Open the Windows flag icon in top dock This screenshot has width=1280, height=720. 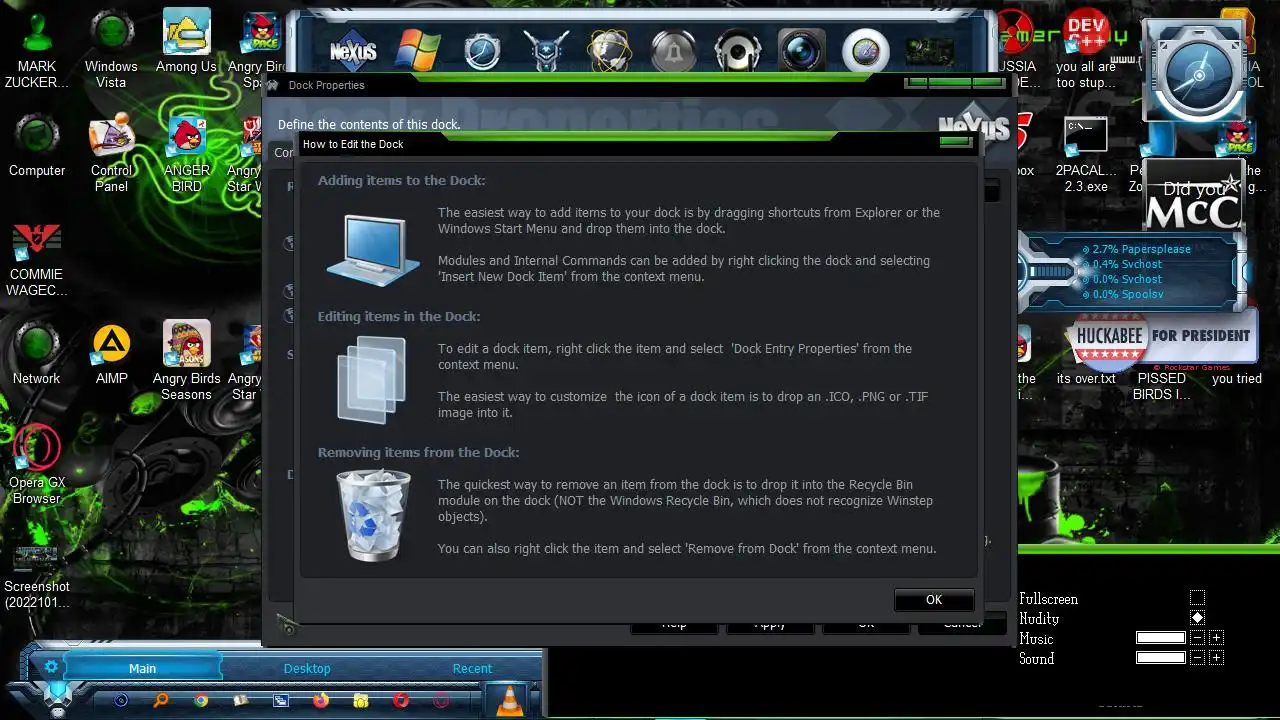point(418,50)
